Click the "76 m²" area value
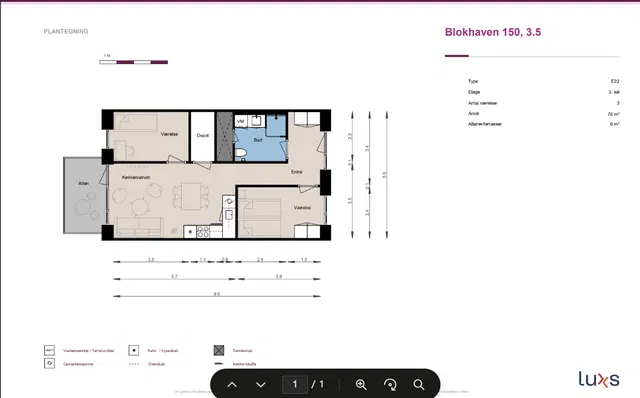 tap(613, 114)
